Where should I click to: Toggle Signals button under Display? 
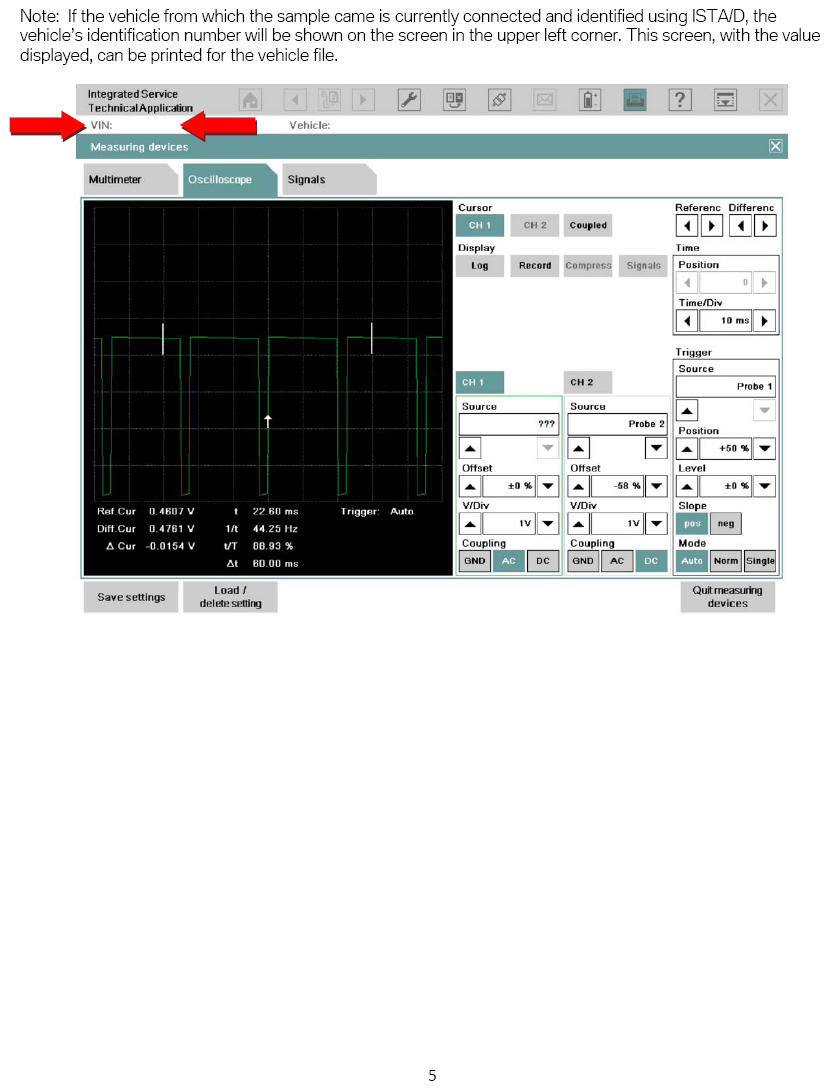coord(643,266)
